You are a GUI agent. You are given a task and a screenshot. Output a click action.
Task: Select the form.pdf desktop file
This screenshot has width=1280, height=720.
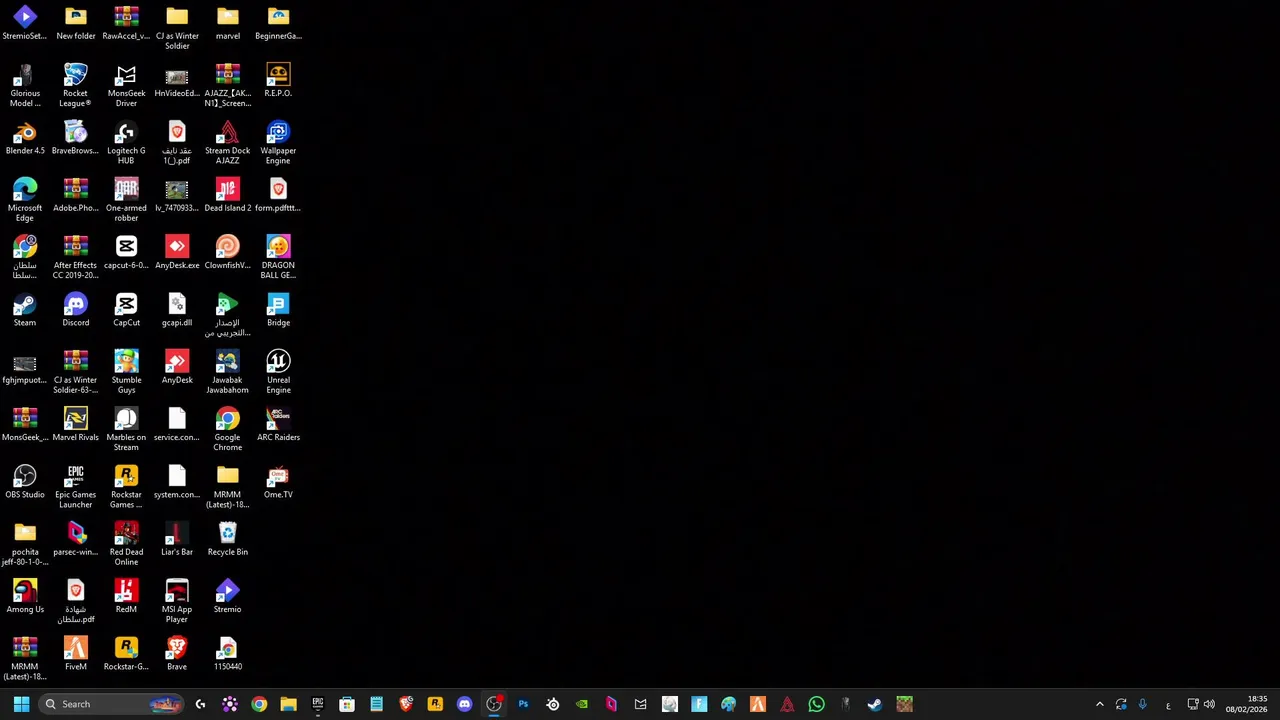[x=278, y=195]
